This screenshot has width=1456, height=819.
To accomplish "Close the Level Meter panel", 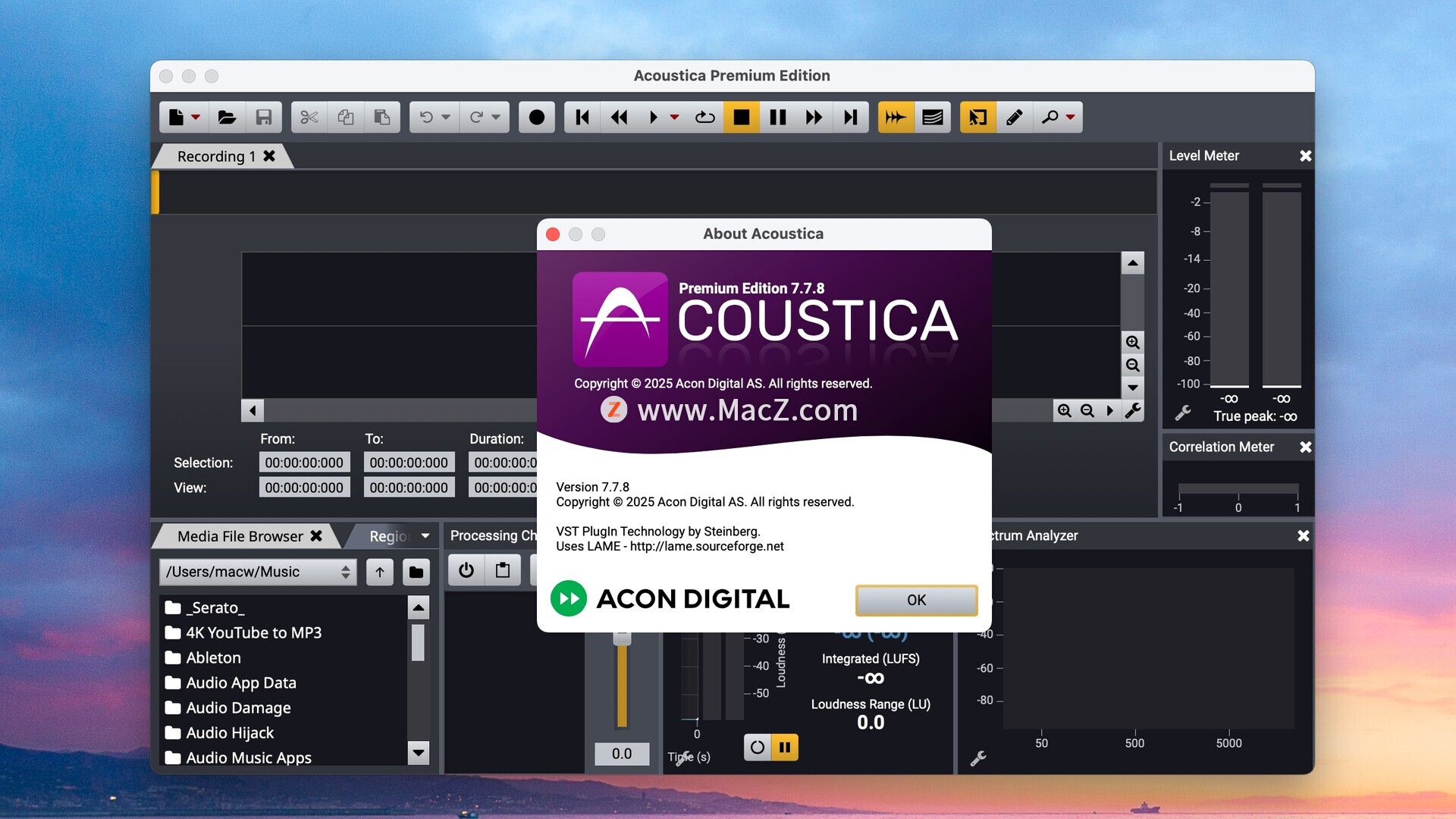I will (1305, 155).
